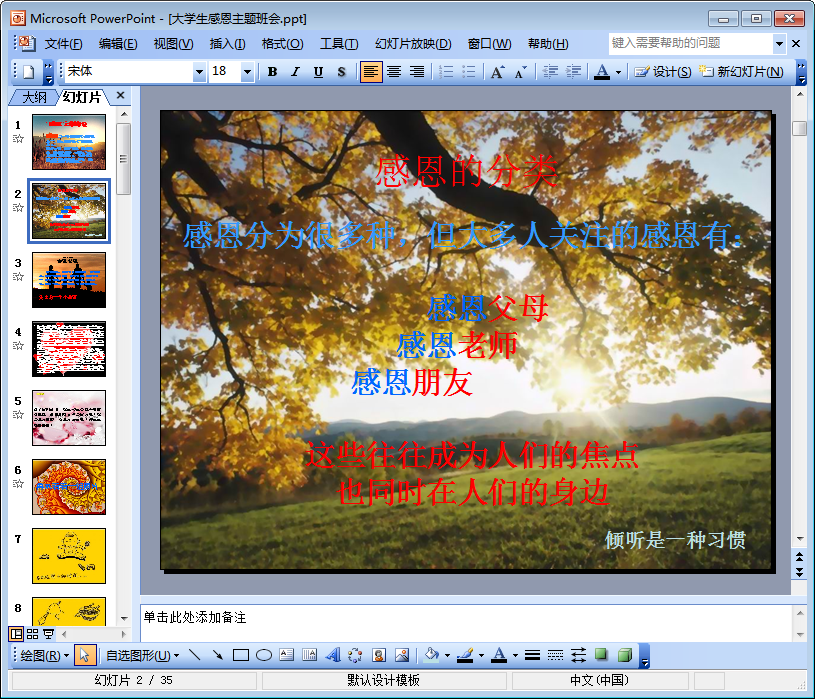Toggle numbered list formatting
The height and width of the screenshot is (699, 815).
point(446,72)
